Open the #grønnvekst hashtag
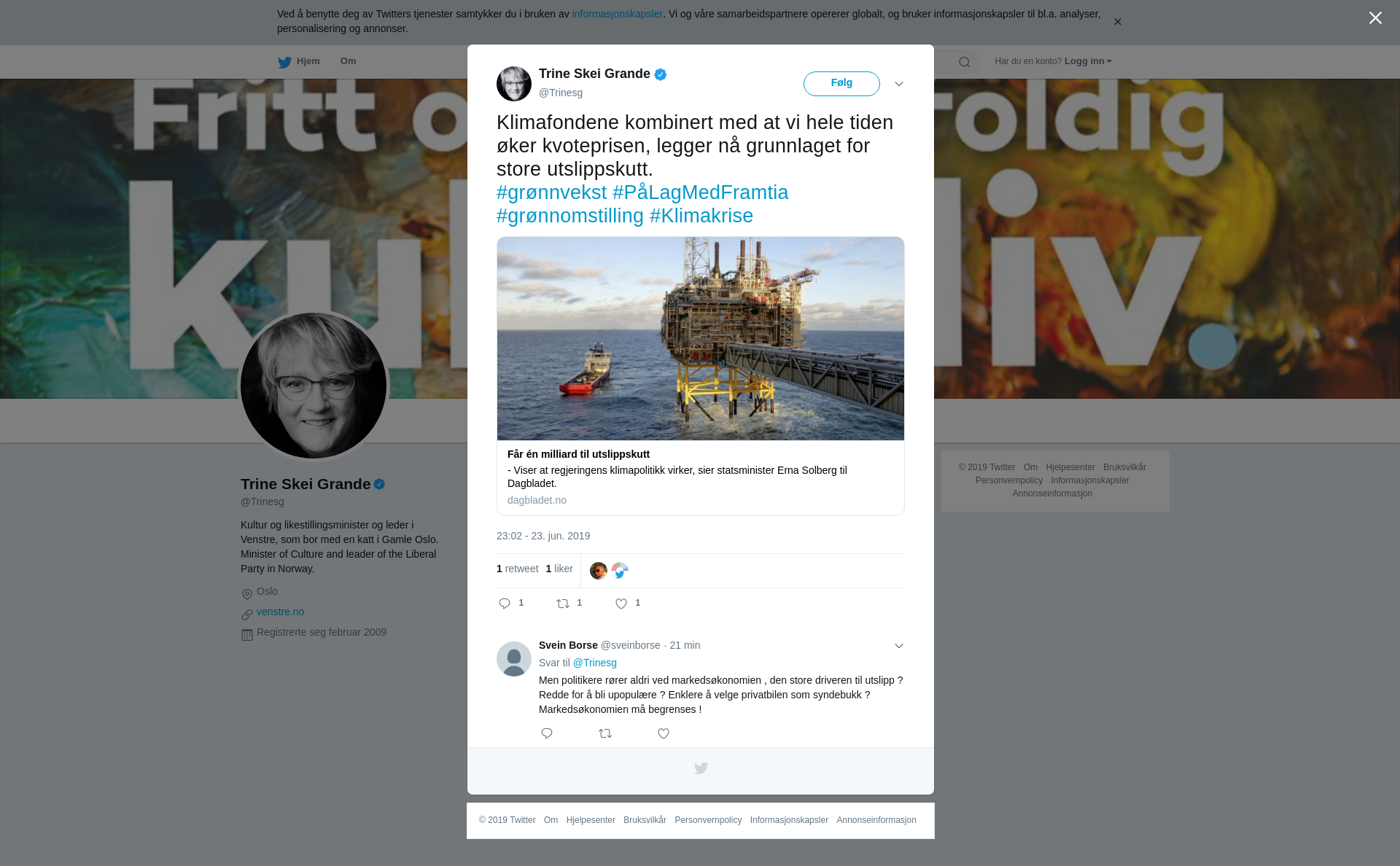 [551, 192]
